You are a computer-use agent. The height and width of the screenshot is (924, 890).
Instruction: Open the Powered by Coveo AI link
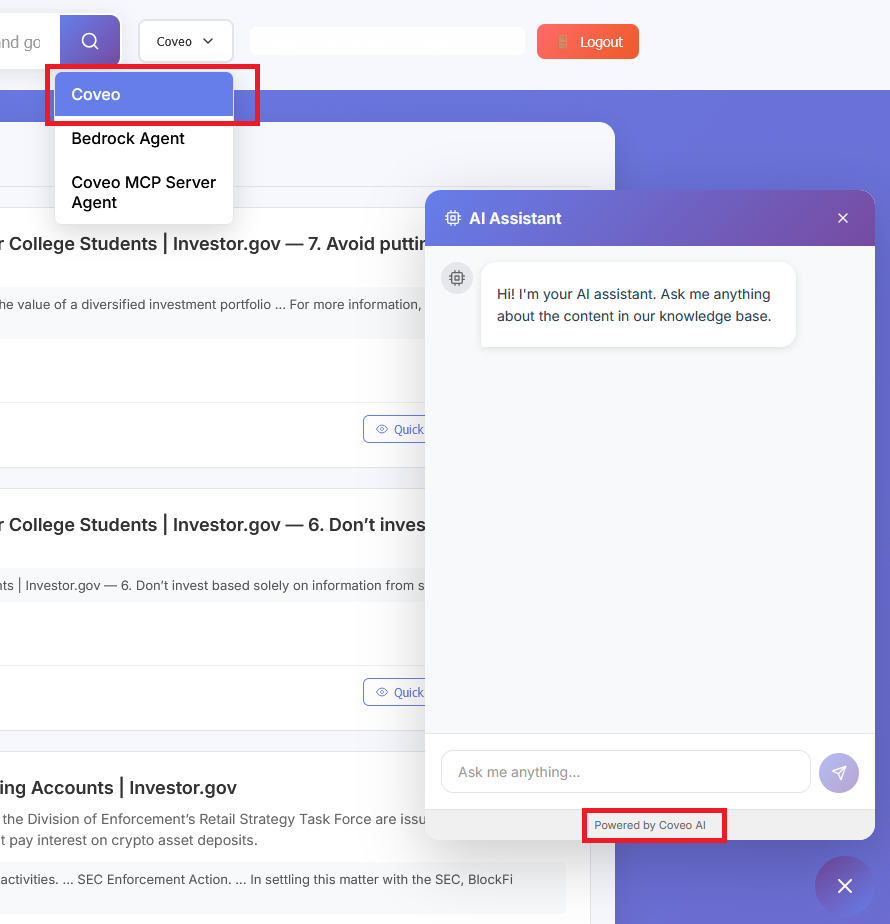(x=654, y=825)
